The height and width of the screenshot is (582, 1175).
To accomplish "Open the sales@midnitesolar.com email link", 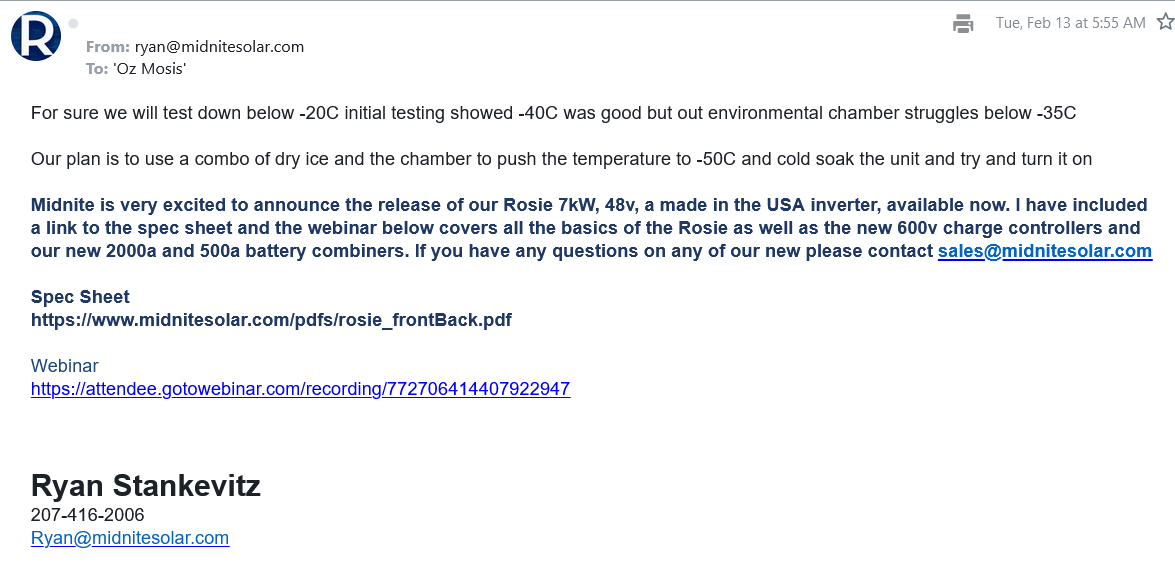I will pyautogui.click(x=1044, y=251).
